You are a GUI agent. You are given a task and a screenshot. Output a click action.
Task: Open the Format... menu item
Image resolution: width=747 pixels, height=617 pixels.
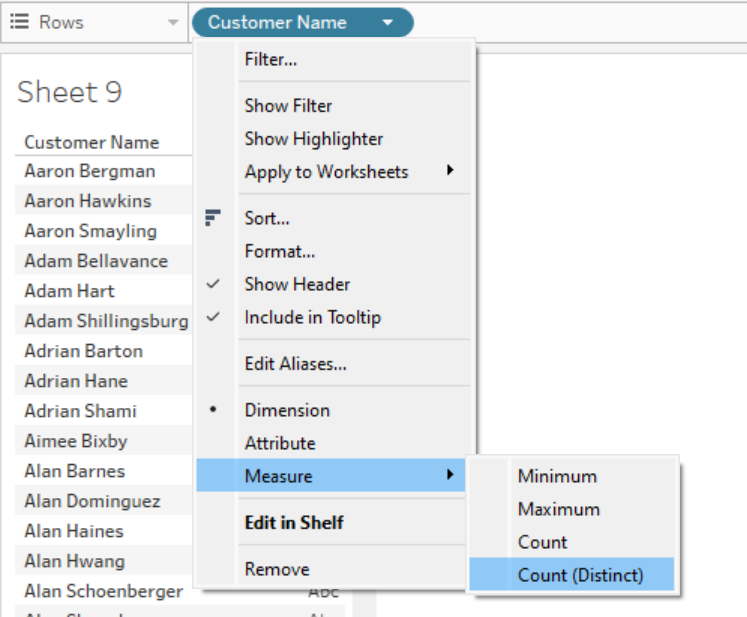coord(280,251)
